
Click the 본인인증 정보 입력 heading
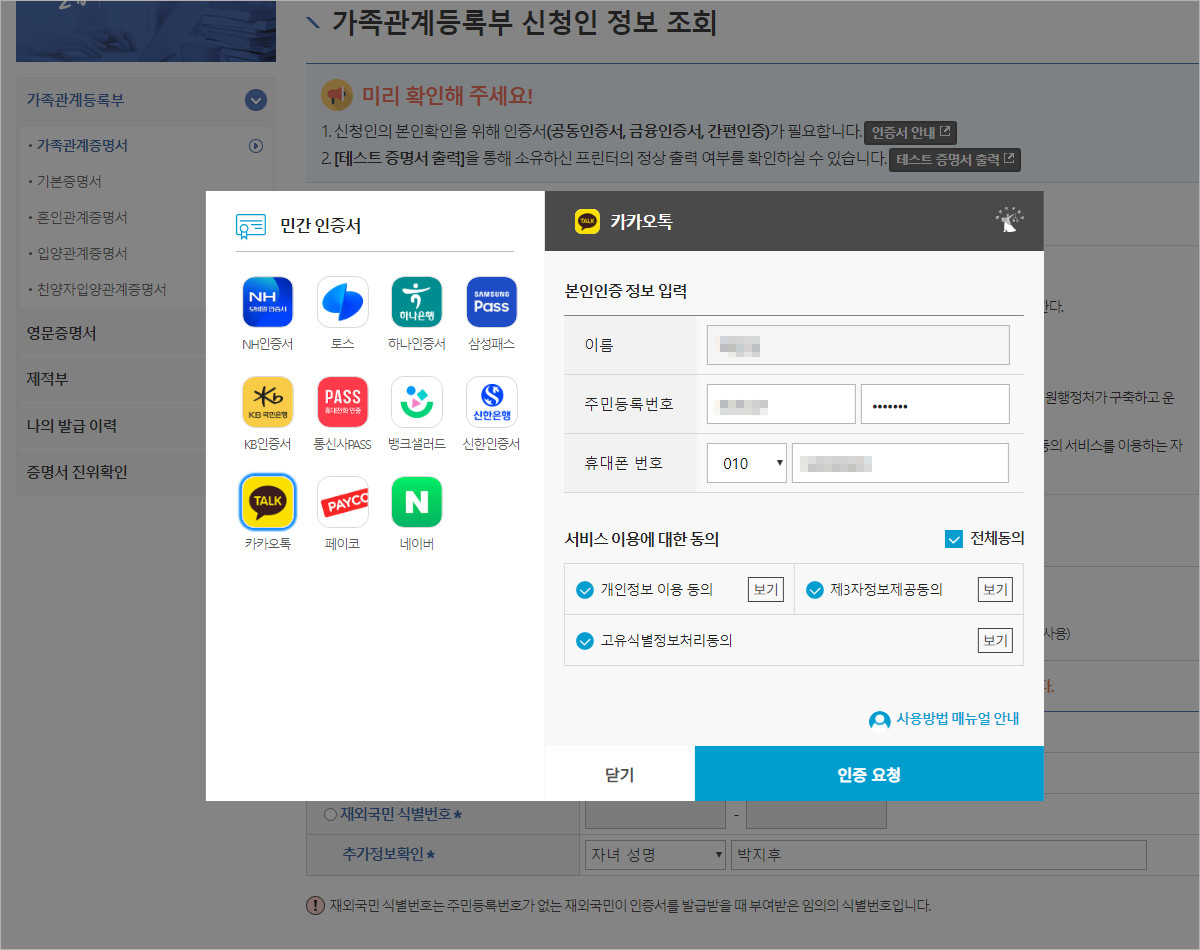coord(626,292)
